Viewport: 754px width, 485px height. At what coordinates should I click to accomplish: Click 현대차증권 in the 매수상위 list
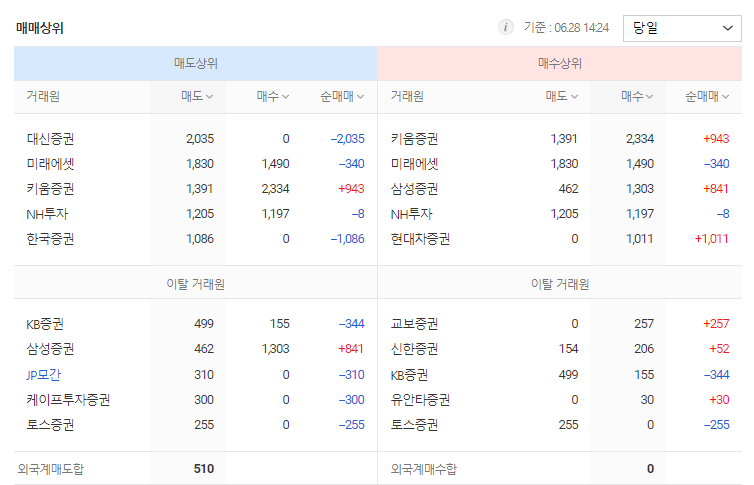pyautogui.click(x=420, y=239)
